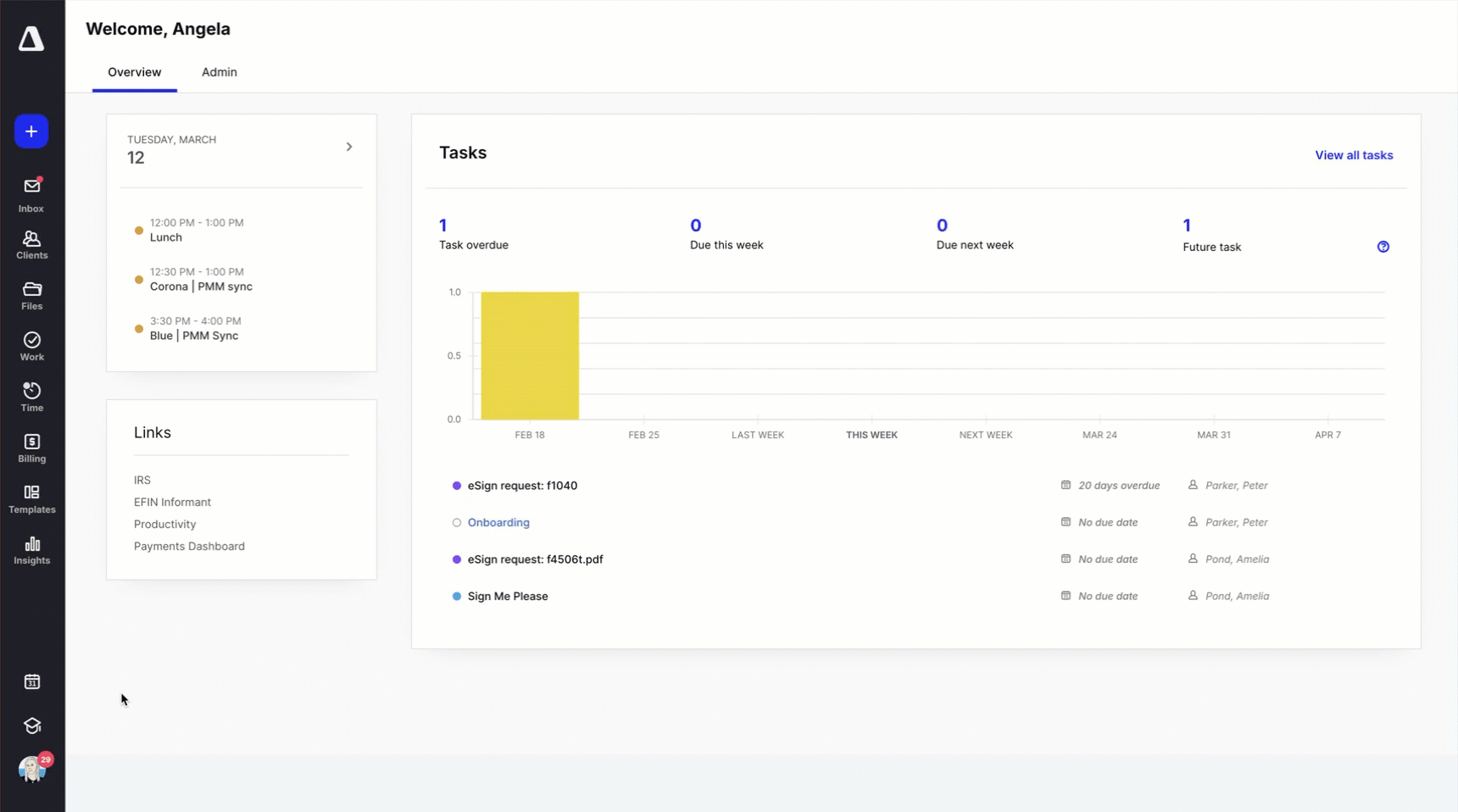This screenshot has height=812, width=1458.
Task: Click the yellow overdue bar in chart
Action: point(530,356)
